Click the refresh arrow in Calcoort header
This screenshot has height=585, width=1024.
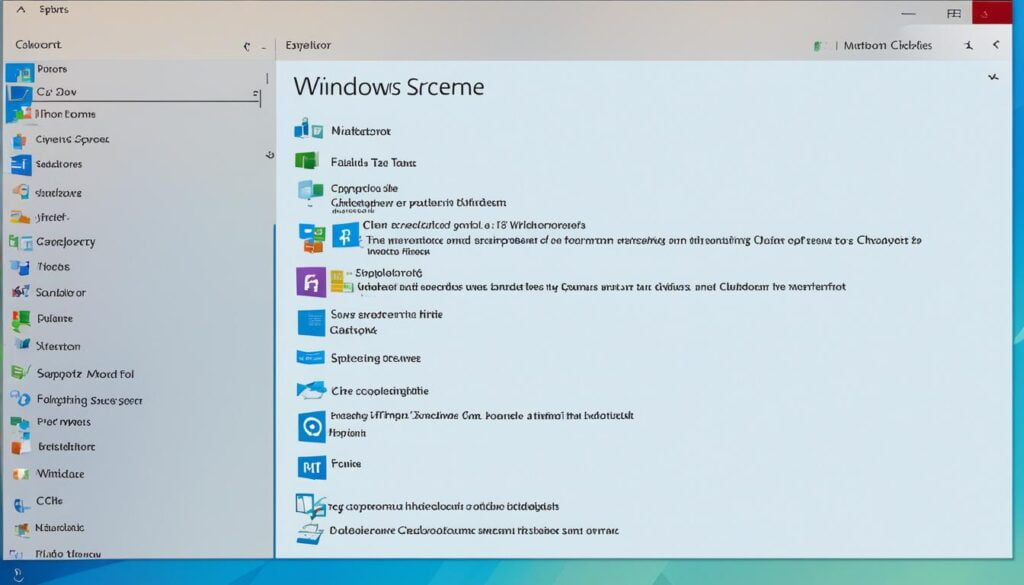[247, 46]
